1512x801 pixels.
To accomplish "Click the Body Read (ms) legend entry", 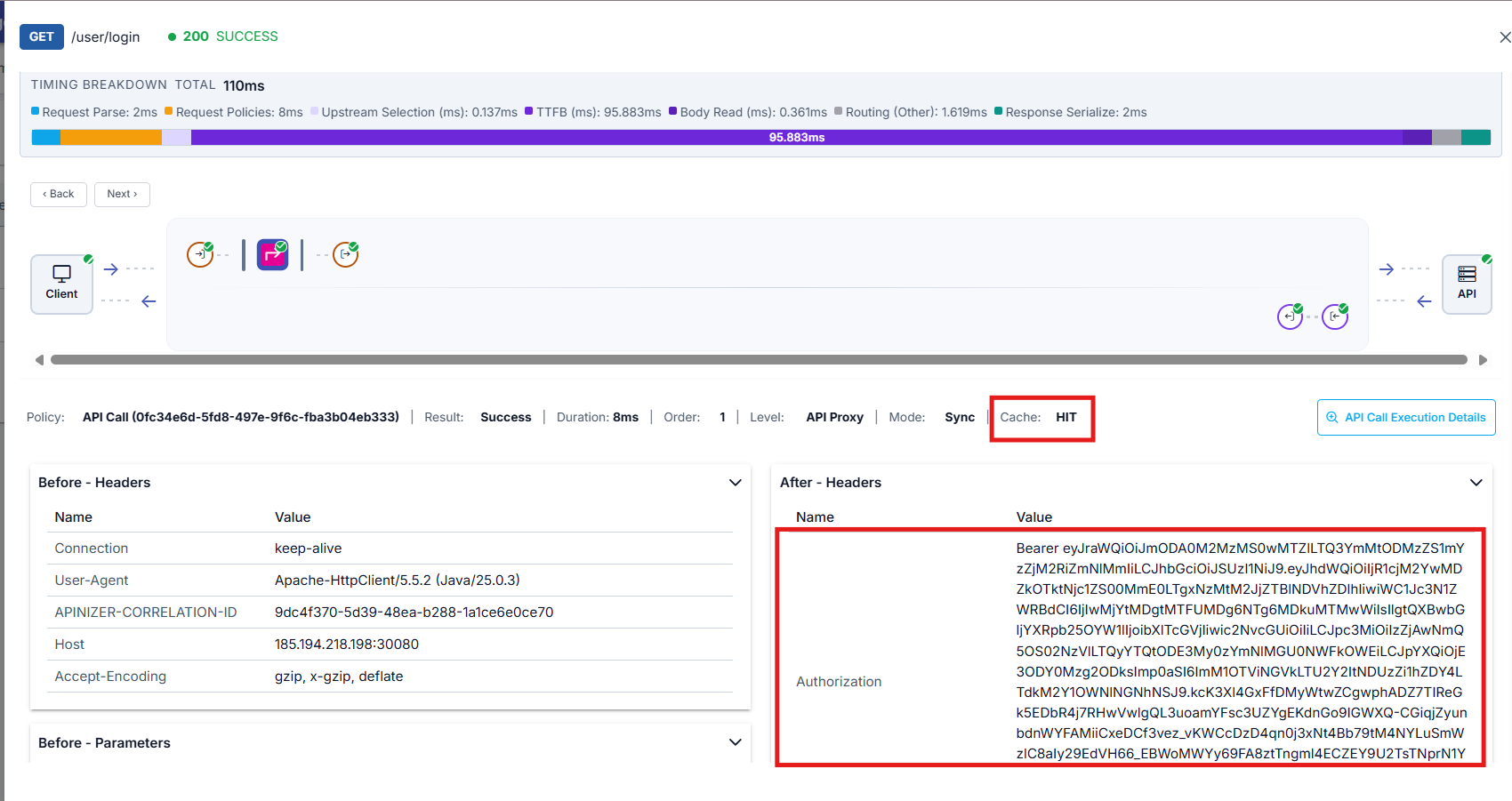I will click(748, 112).
